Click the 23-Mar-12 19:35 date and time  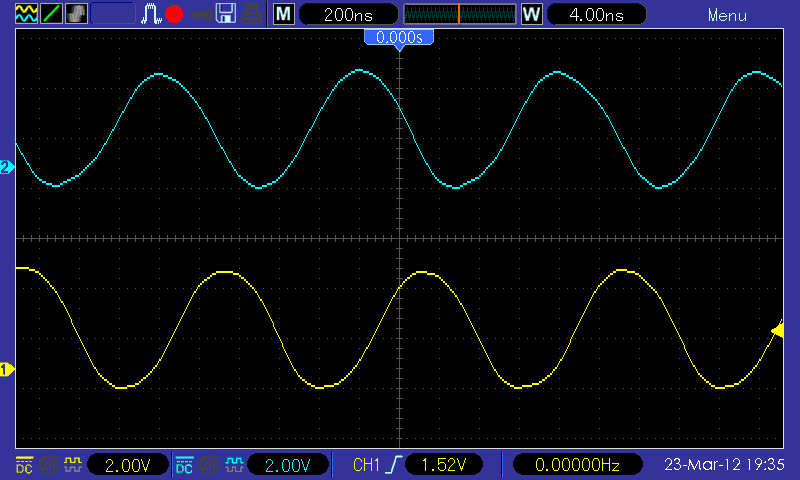tap(724, 464)
